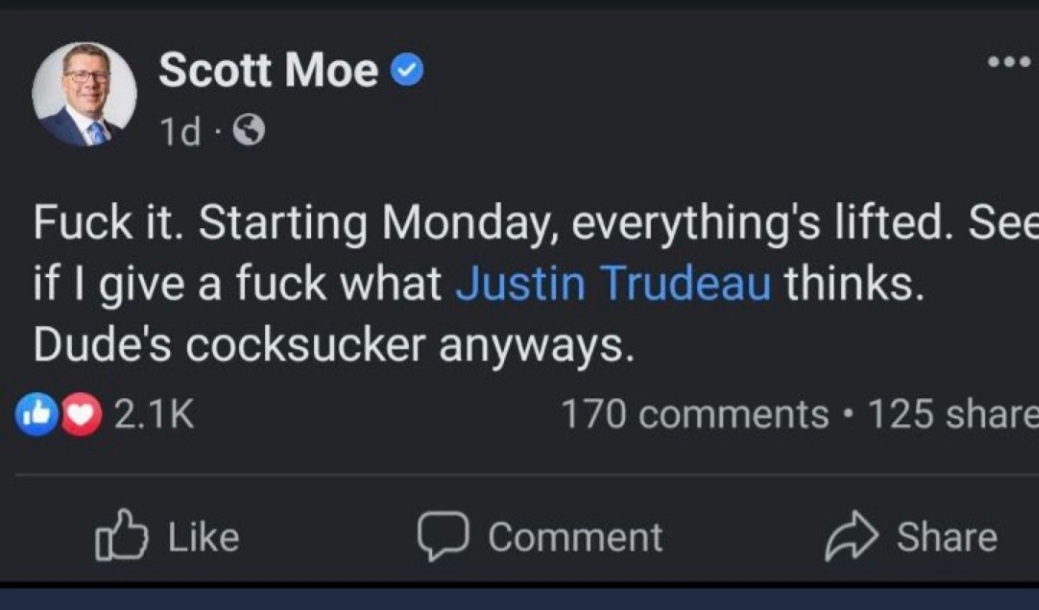Follow the Justin Trudeau mention link

point(613,285)
